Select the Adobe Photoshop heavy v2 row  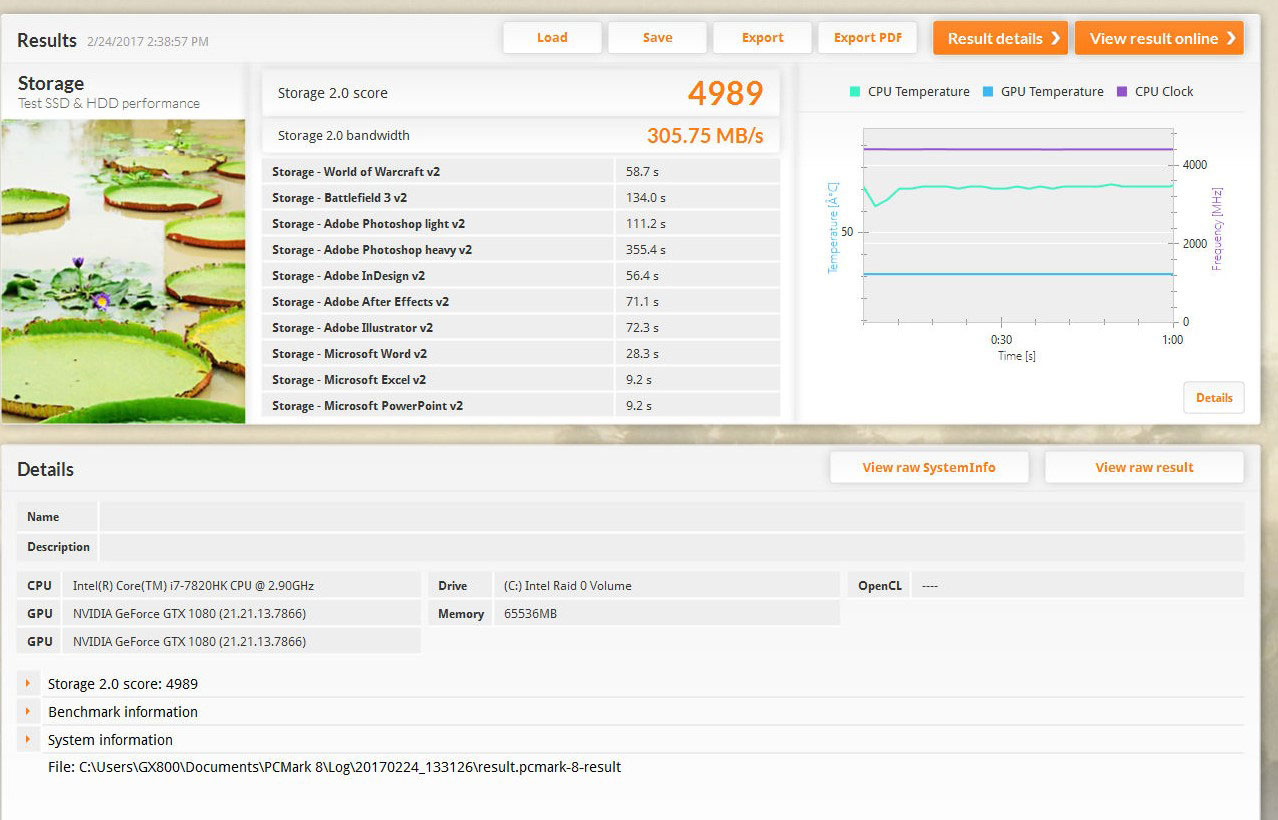tap(520, 250)
